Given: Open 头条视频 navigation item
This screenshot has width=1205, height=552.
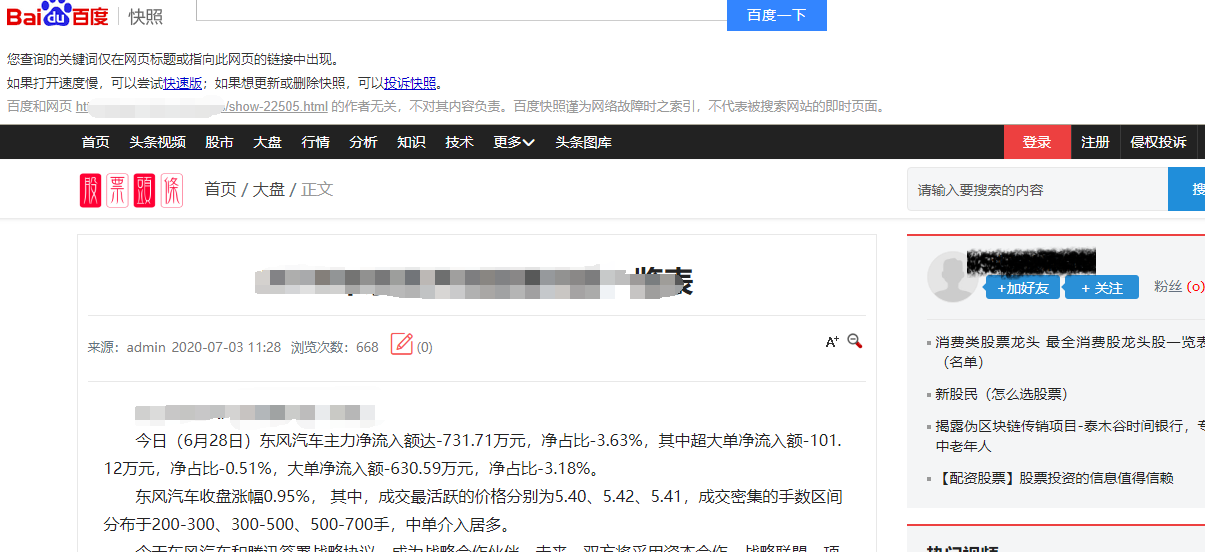Looking at the screenshot, I should coord(157,142).
